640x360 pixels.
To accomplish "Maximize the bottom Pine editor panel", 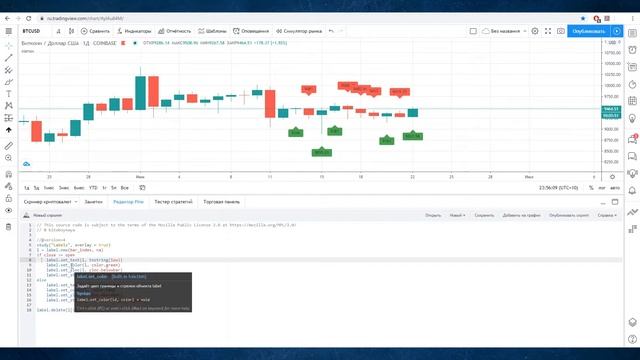I will click(615, 202).
